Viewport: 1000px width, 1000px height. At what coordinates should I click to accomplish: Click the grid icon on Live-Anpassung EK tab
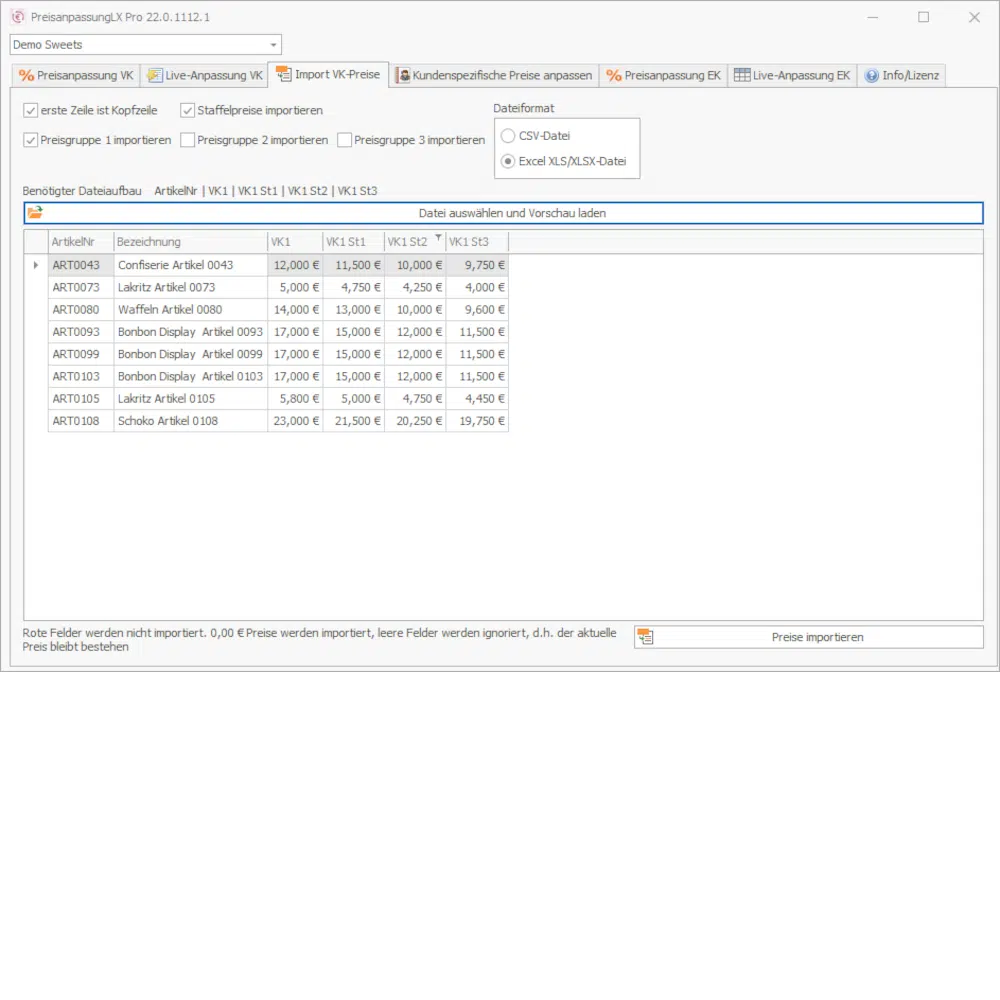pyautogui.click(x=741, y=76)
